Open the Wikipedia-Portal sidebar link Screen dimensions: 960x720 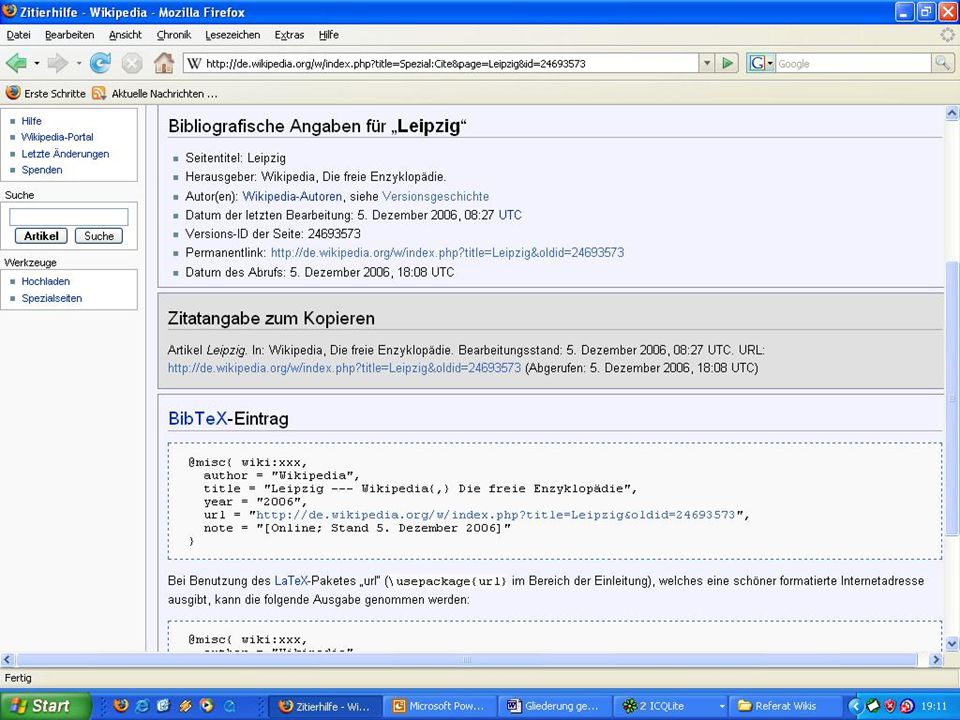point(58,137)
